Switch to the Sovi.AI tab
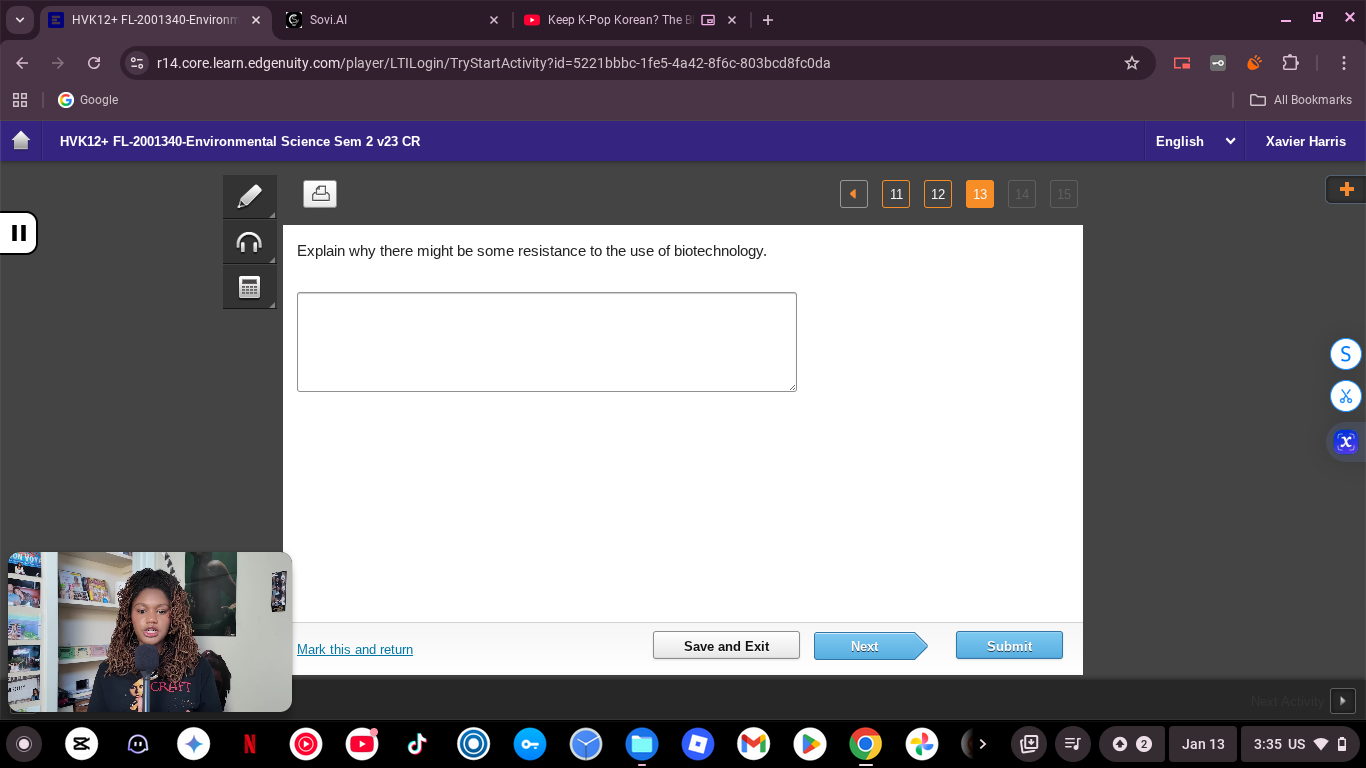 (x=390, y=20)
